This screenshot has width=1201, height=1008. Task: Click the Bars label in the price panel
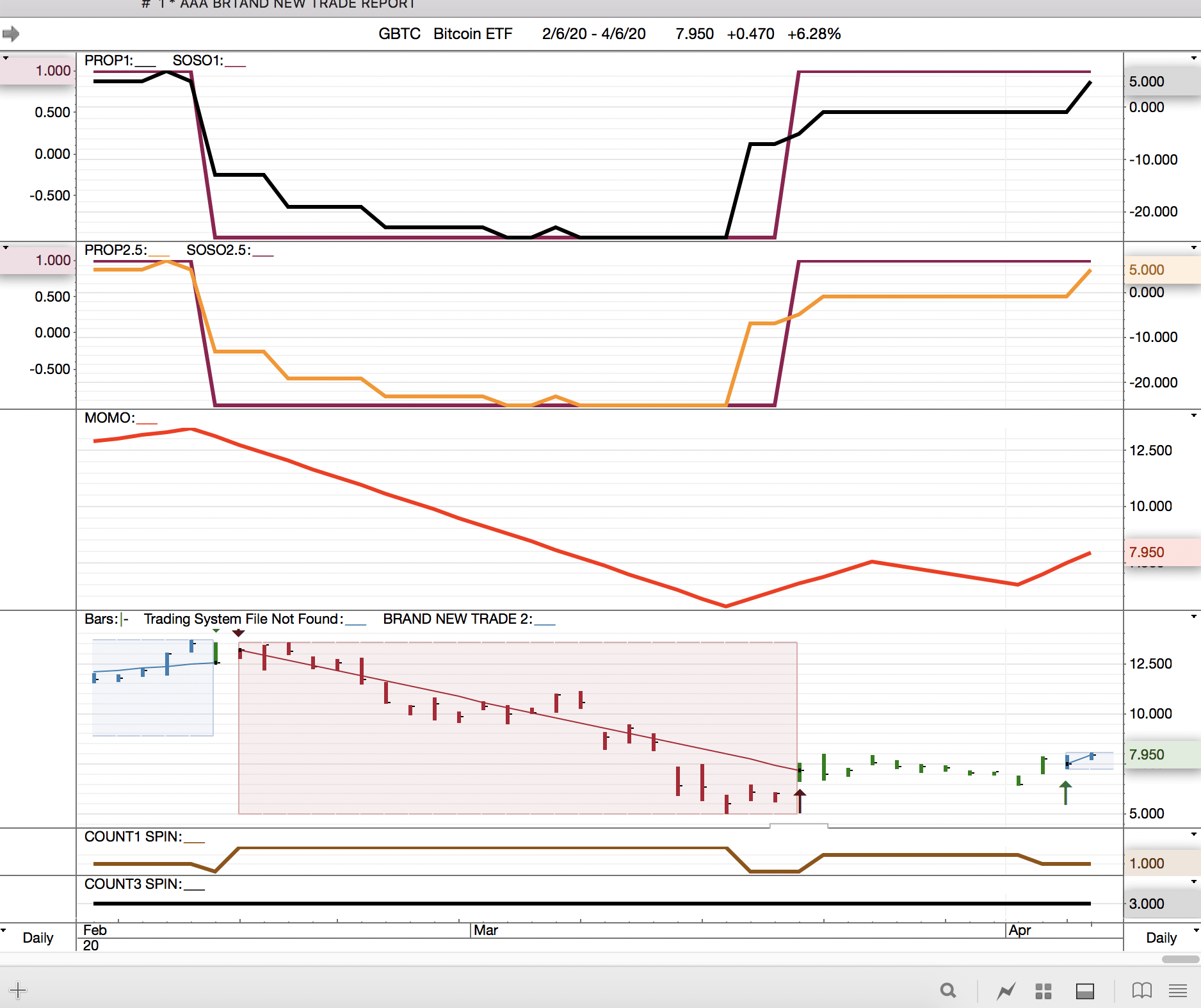107,619
